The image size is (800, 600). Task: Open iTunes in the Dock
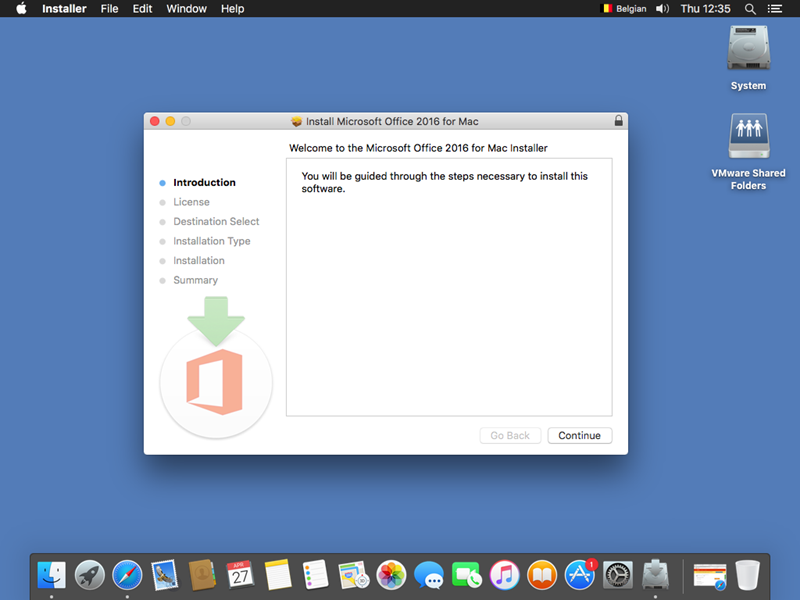click(x=504, y=575)
